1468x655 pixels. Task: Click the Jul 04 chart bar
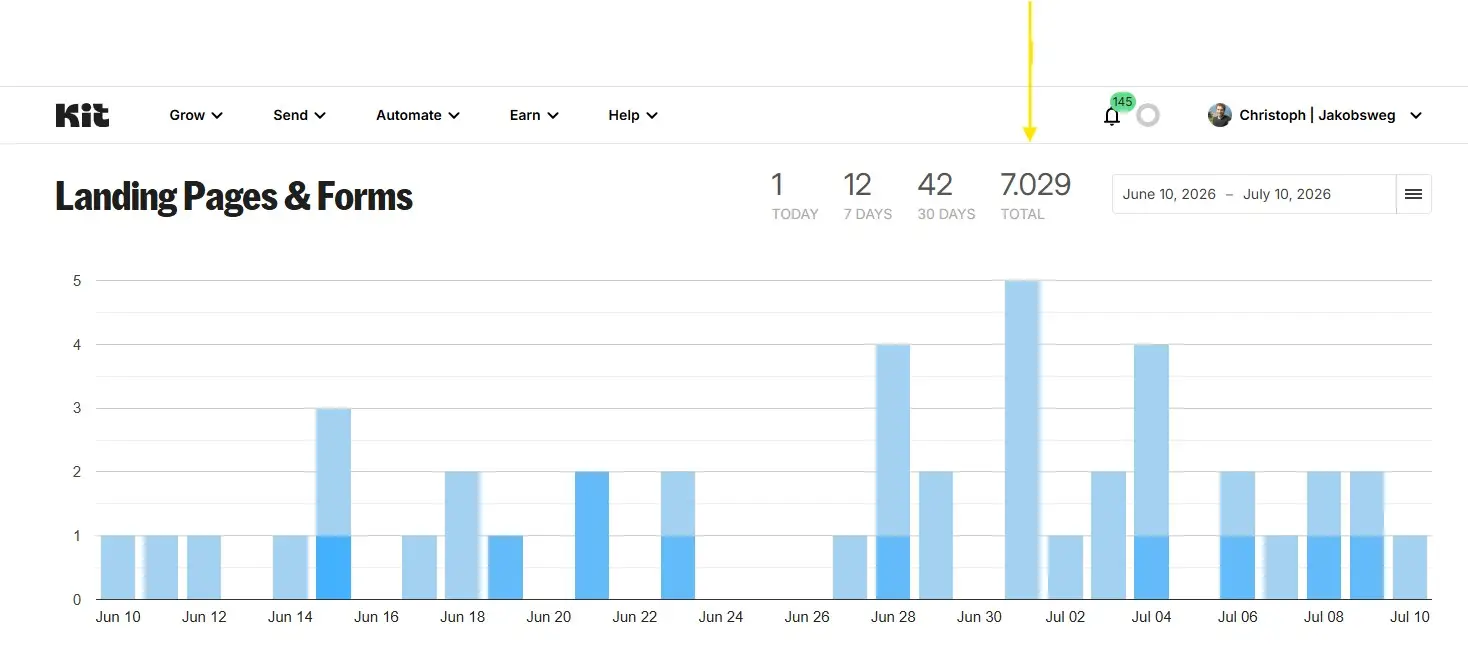coord(1151,472)
